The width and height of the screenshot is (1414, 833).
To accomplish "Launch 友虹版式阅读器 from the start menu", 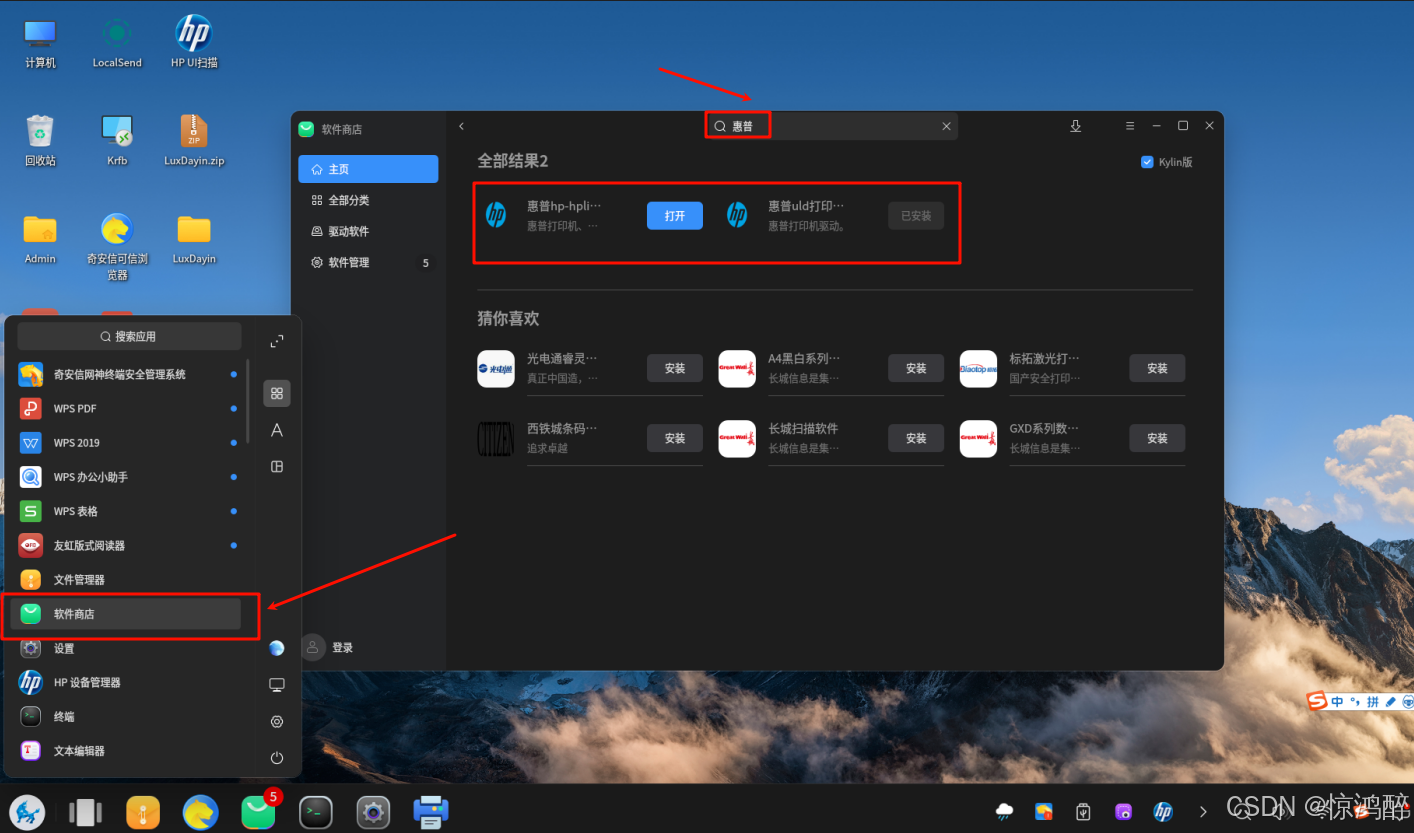I will pyautogui.click(x=126, y=545).
